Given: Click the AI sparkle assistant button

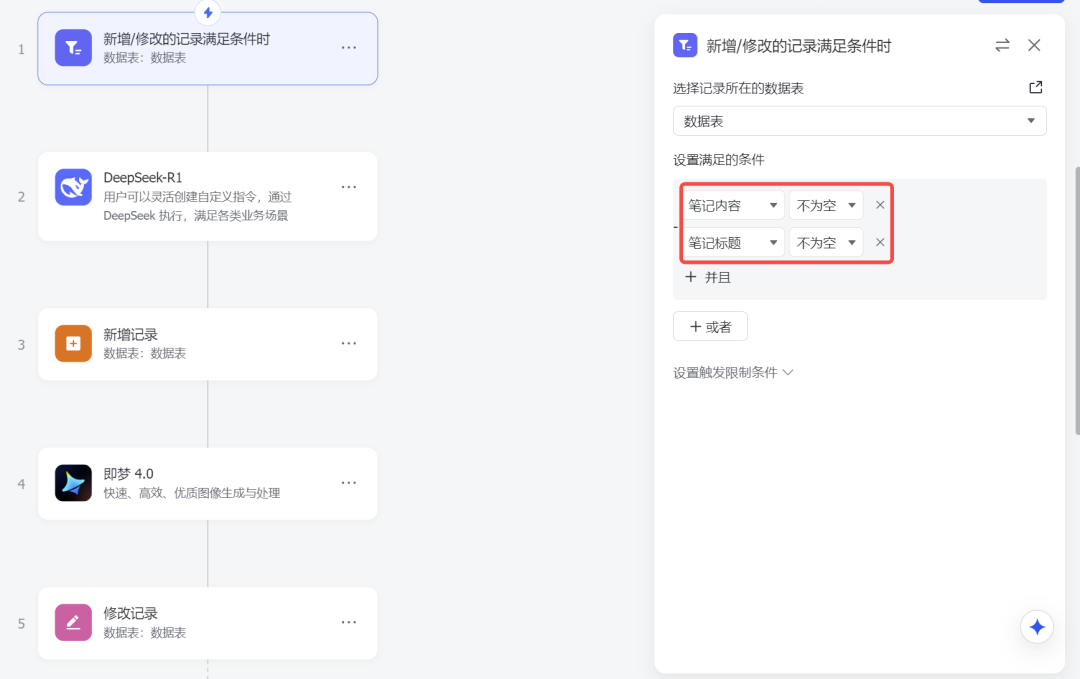Looking at the screenshot, I should coord(1037,627).
